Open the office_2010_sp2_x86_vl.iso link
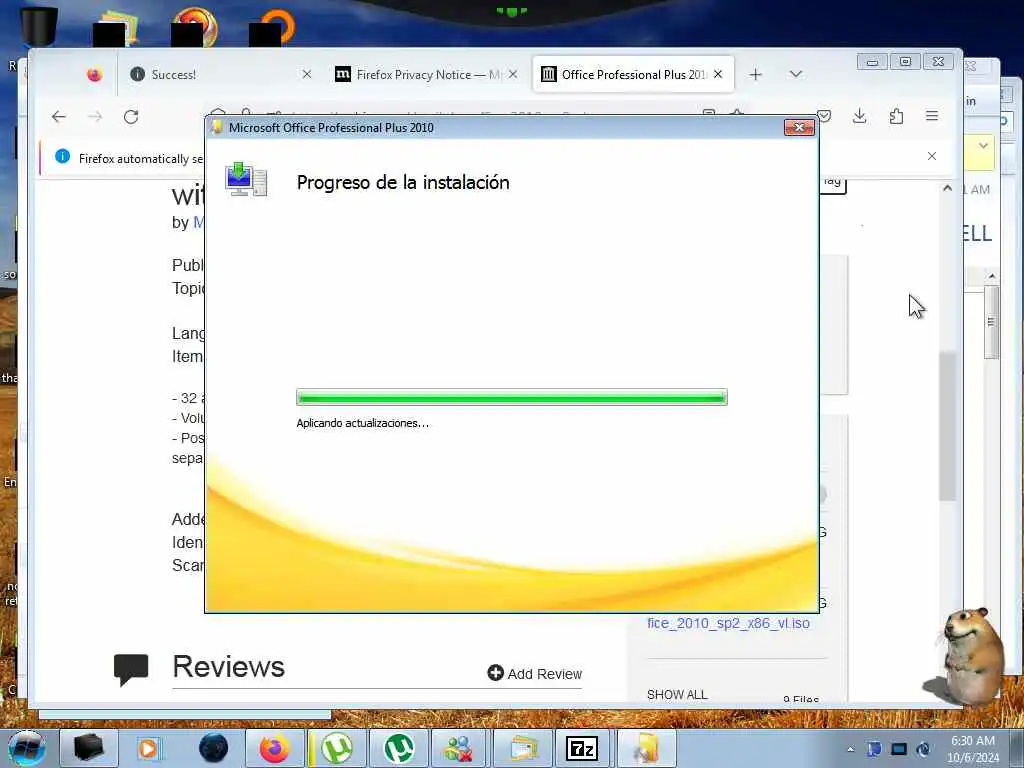Image resolution: width=1024 pixels, height=768 pixels. [x=728, y=623]
